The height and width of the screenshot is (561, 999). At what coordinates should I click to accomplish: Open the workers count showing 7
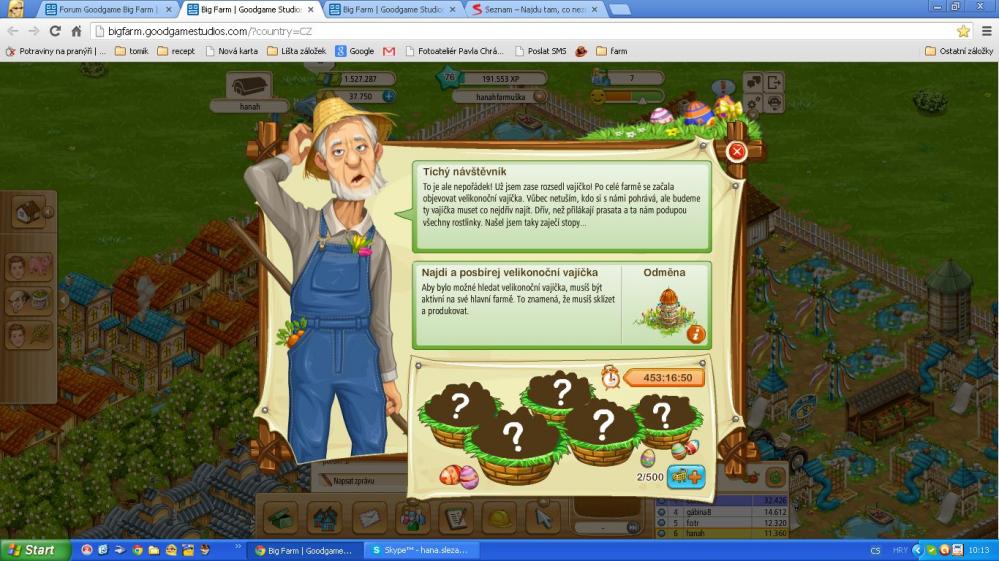coord(628,78)
